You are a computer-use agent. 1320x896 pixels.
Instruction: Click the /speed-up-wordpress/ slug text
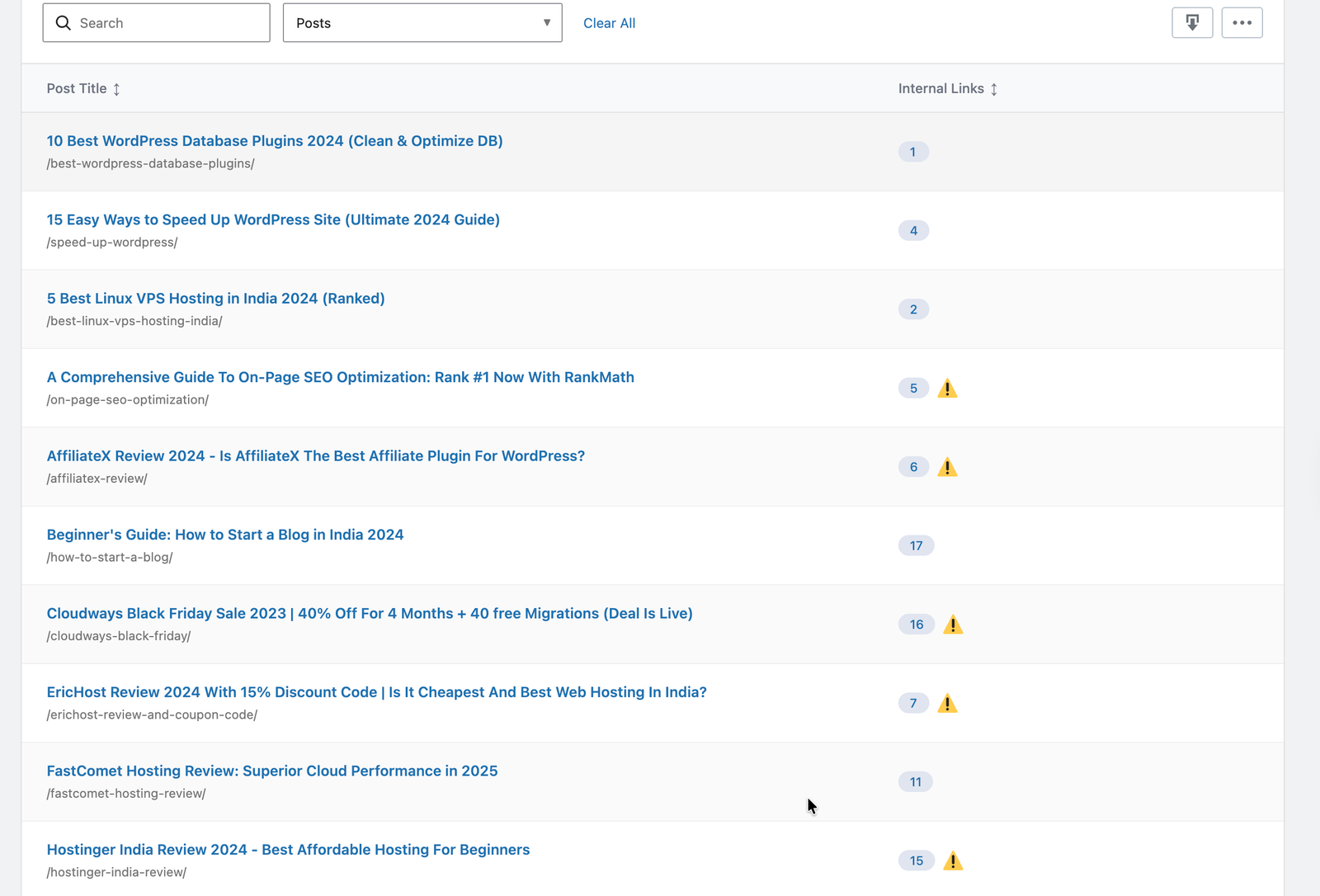[112, 243]
